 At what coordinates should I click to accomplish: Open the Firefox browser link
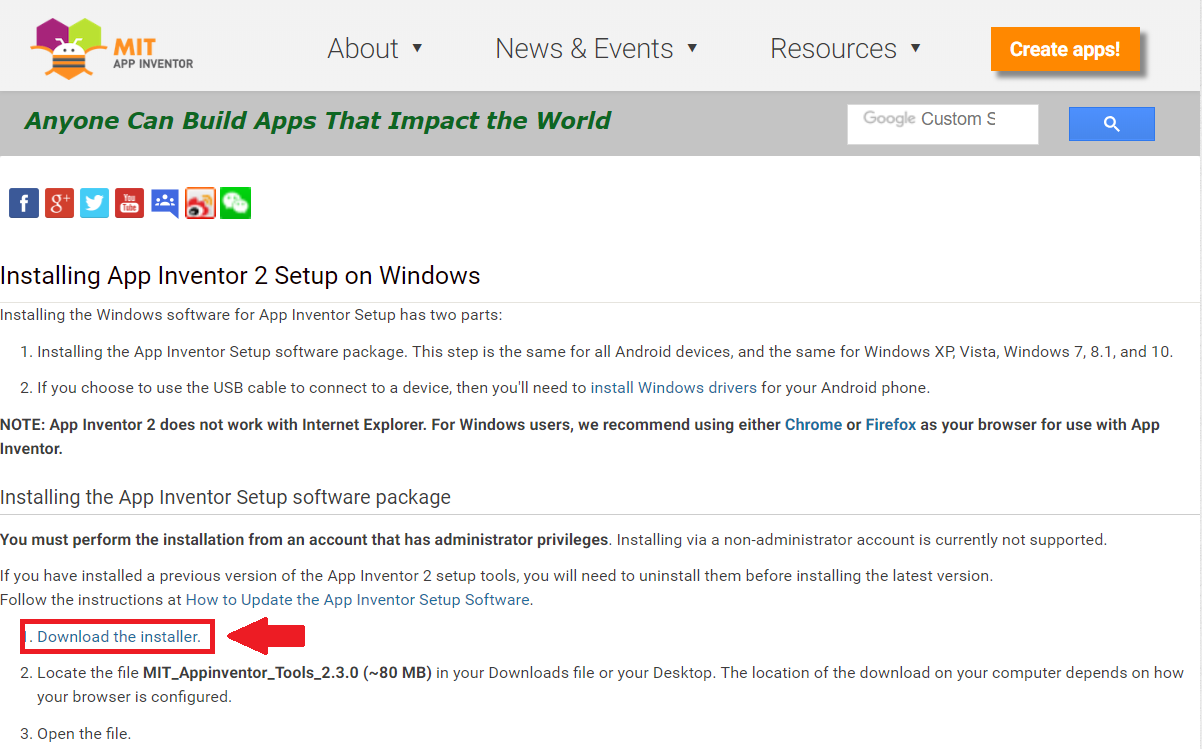[x=890, y=424]
